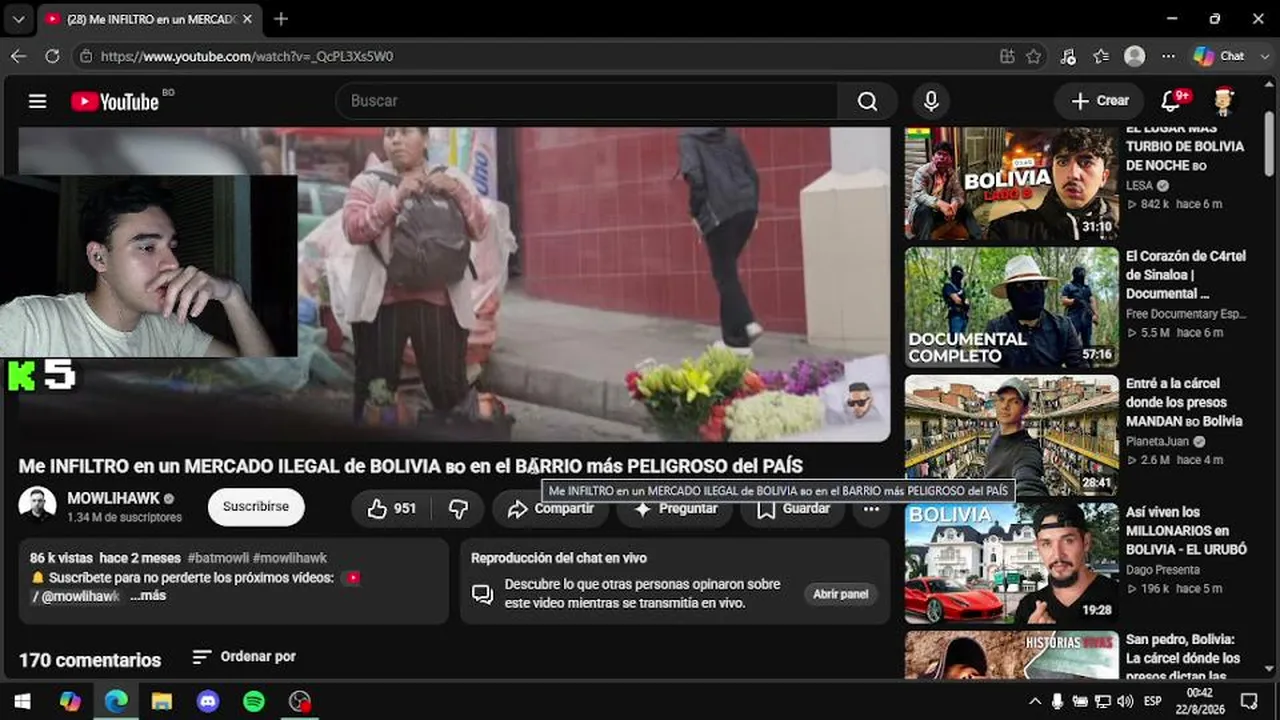Viewport: 1280px width, 720px height.
Task: Open the YouTube account avatar menu
Action: pos(1223,101)
